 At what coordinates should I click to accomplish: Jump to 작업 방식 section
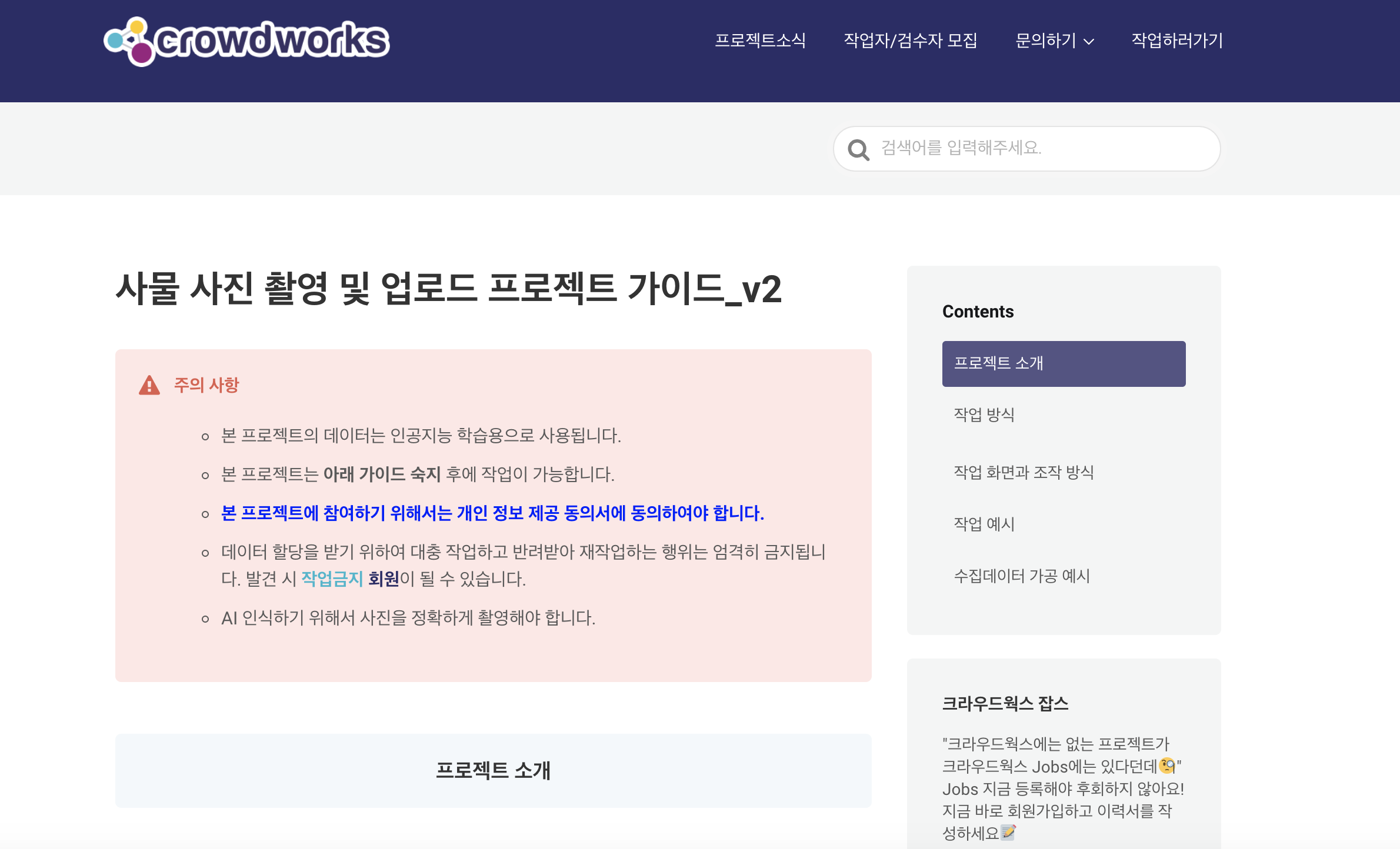(984, 415)
